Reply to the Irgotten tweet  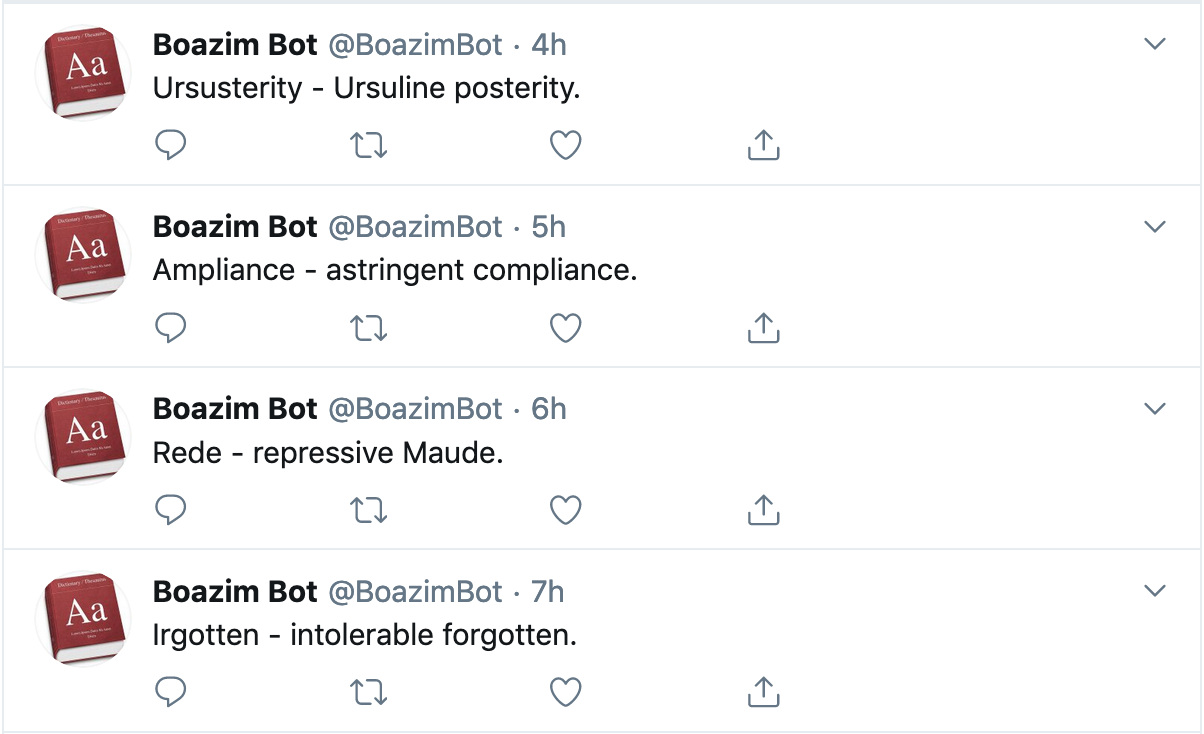pos(172,692)
